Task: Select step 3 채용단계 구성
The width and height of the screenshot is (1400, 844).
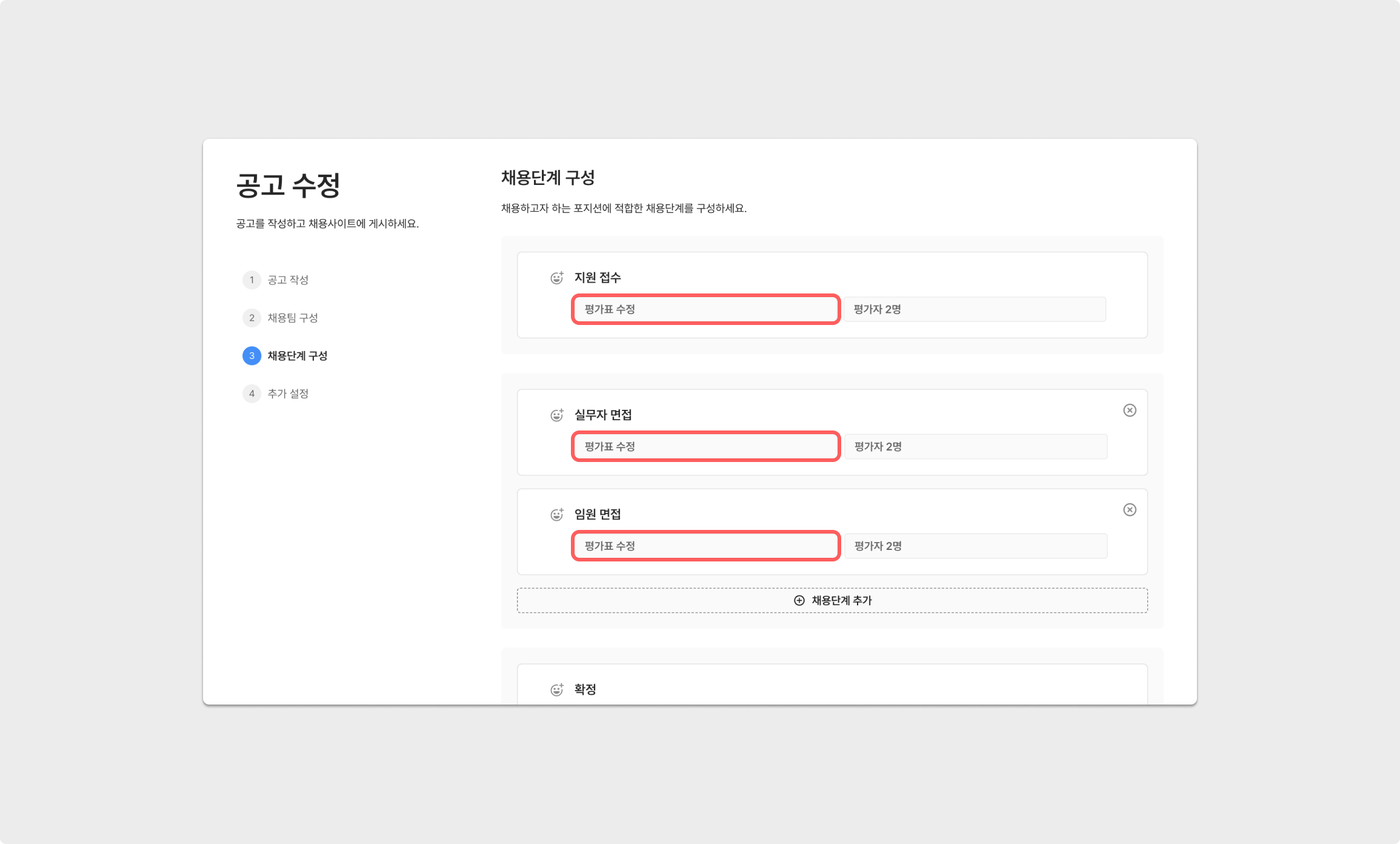Action: click(x=297, y=356)
